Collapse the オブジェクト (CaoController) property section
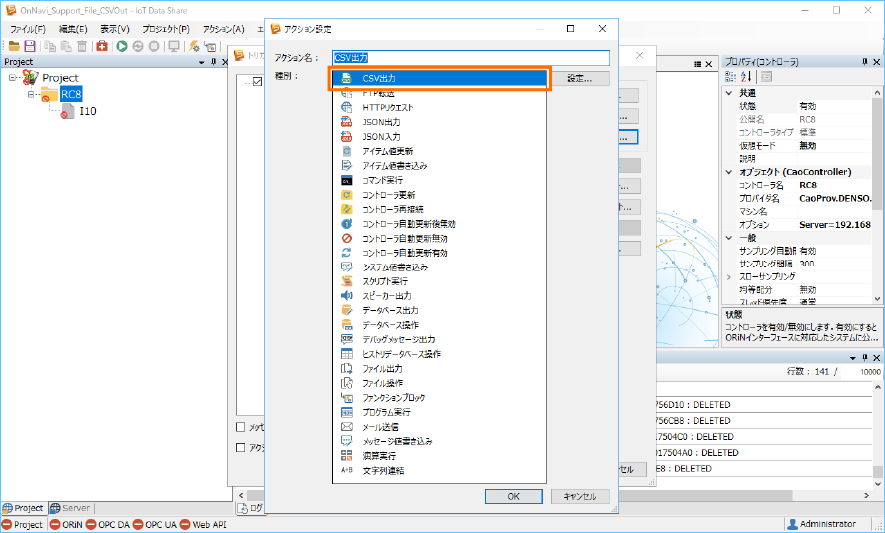Image resolution: width=885 pixels, height=533 pixels. coord(730,172)
